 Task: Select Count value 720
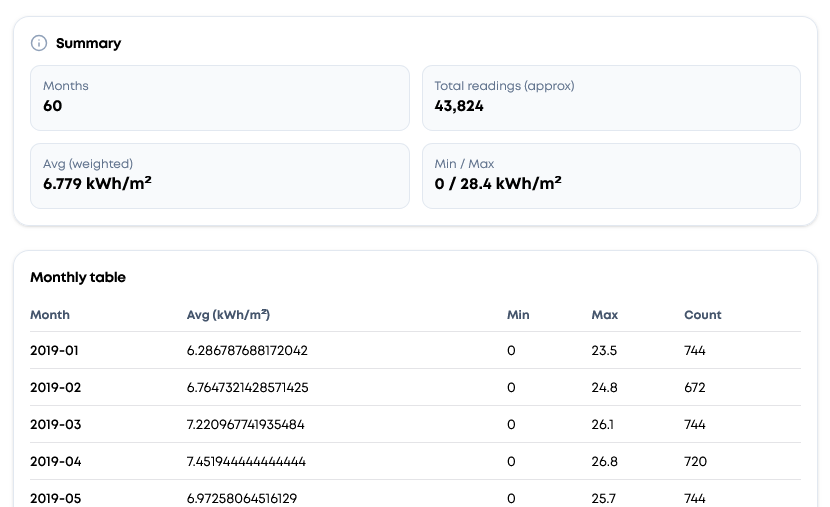(696, 461)
